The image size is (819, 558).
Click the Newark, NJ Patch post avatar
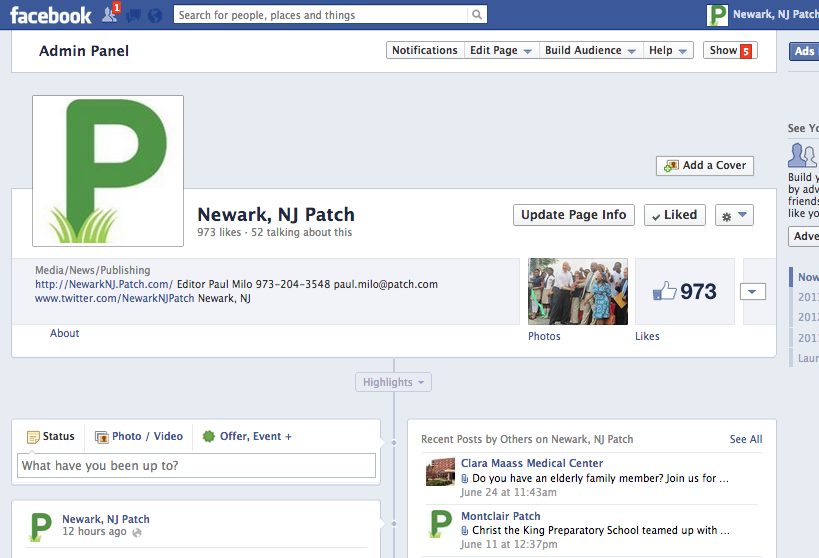coord(41,527)
